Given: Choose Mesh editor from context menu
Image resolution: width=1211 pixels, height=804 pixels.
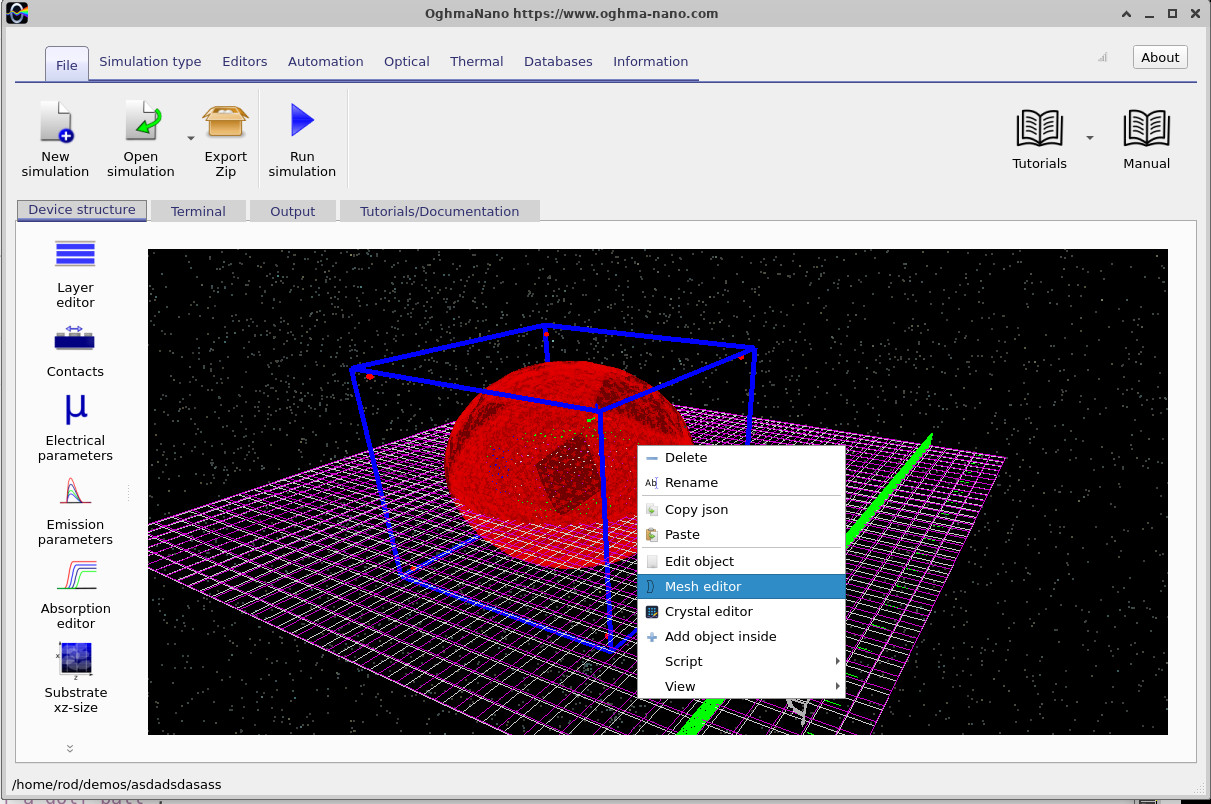Looking at the screenshot, I should tap(741, 587).
